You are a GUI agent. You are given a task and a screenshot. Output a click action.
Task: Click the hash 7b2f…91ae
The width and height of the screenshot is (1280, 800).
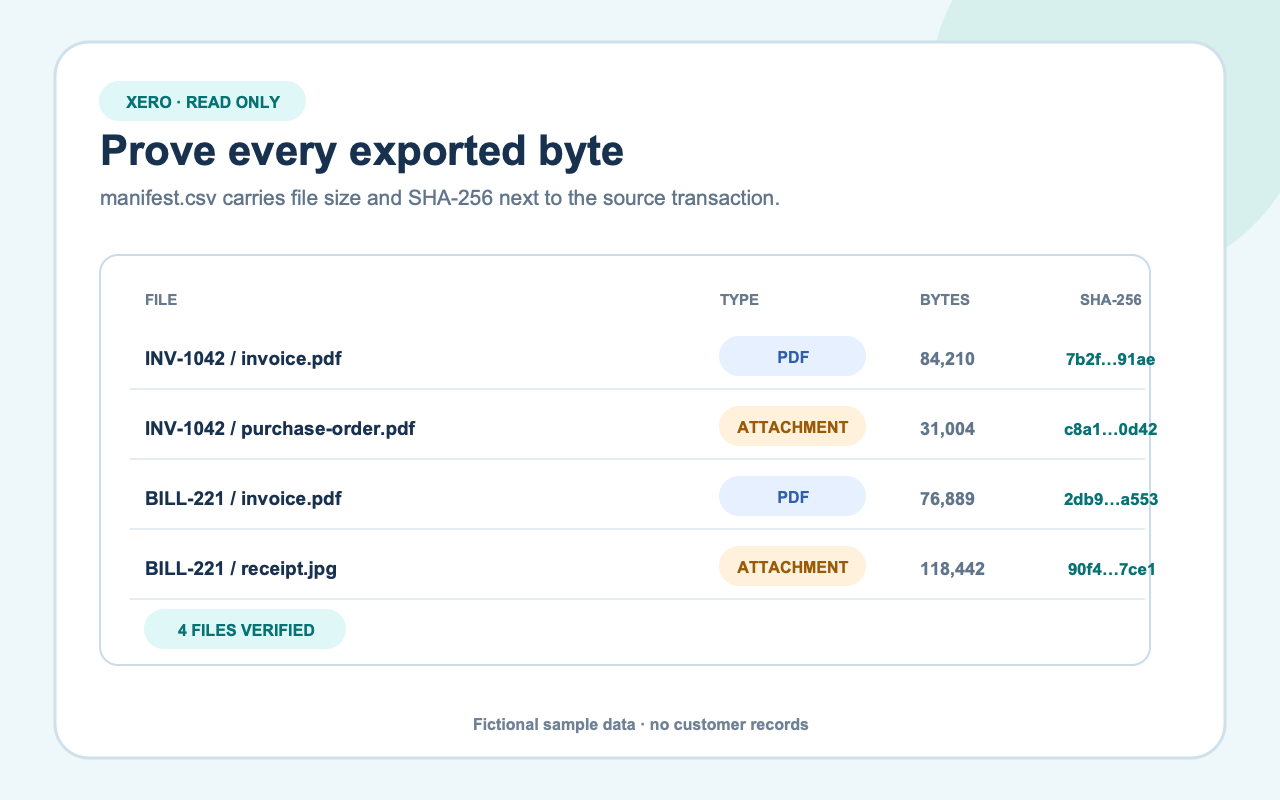(1111, 359)
